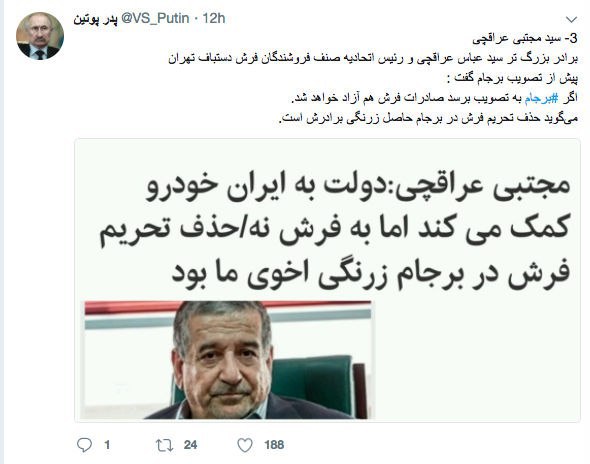Open the tweet options chevron menu
This screenshot has width=590, height=464.
pos(572,19)
